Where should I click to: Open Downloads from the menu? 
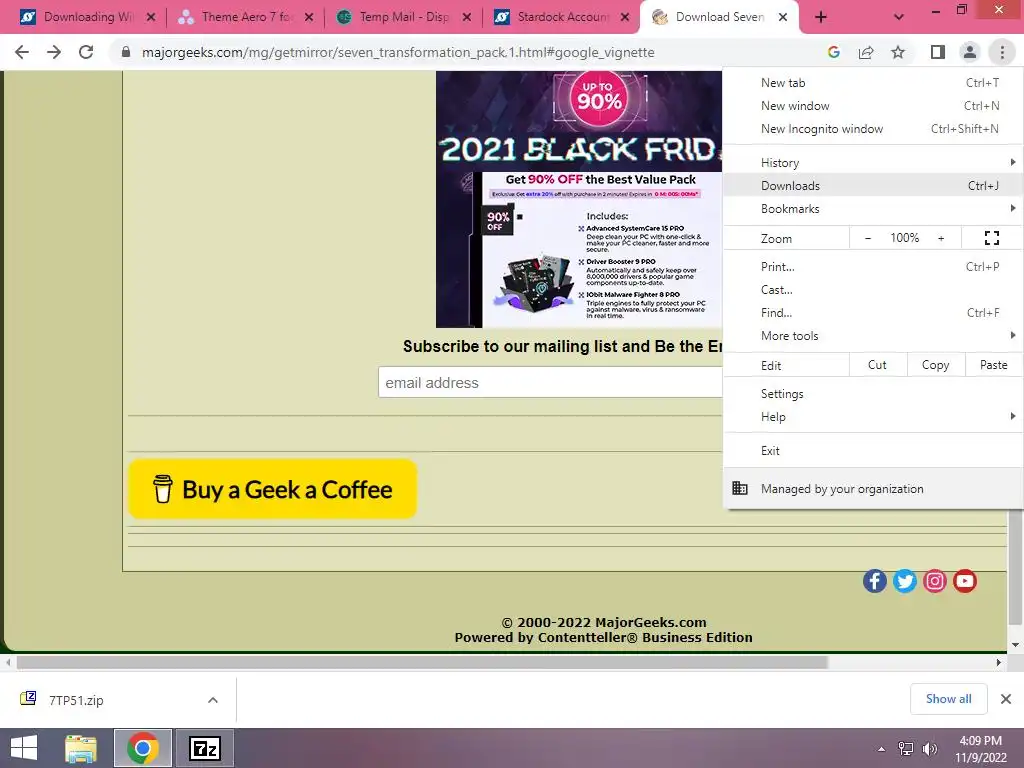(x=873, y=185)
